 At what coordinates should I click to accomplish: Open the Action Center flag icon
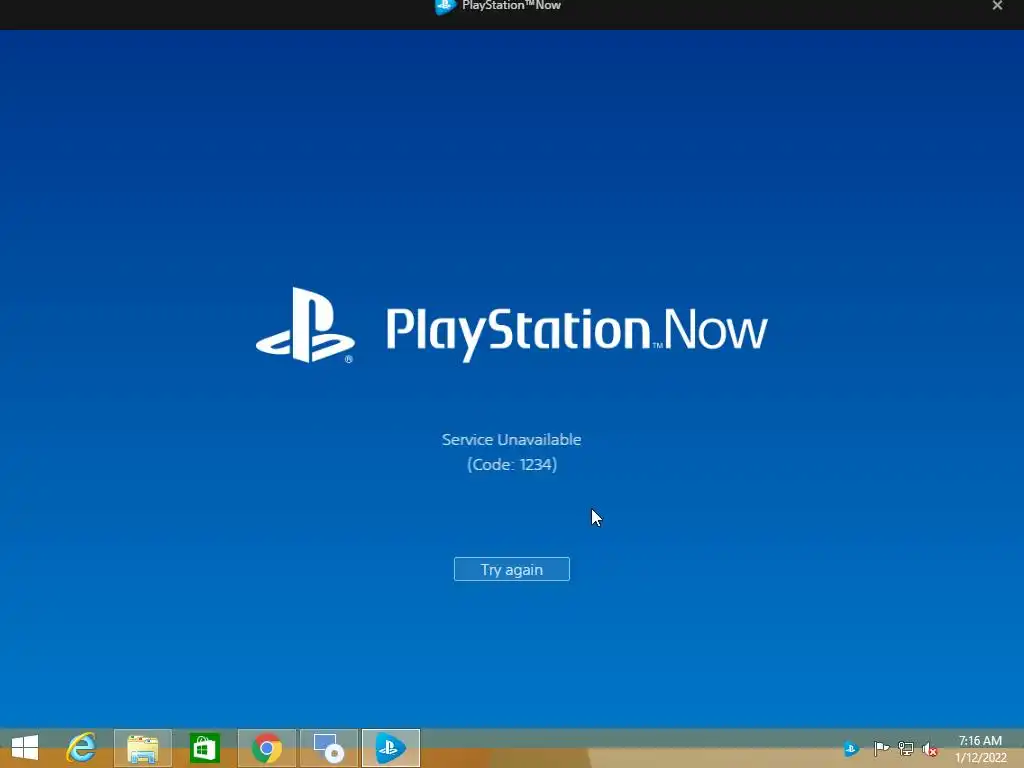click(x=881, y=749)
